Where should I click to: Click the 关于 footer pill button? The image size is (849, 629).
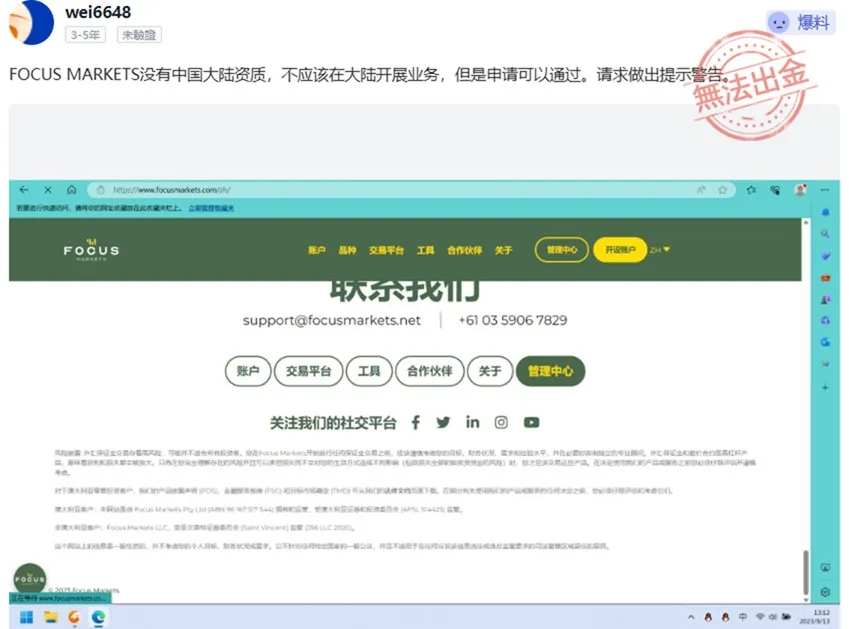pos(490,371)
